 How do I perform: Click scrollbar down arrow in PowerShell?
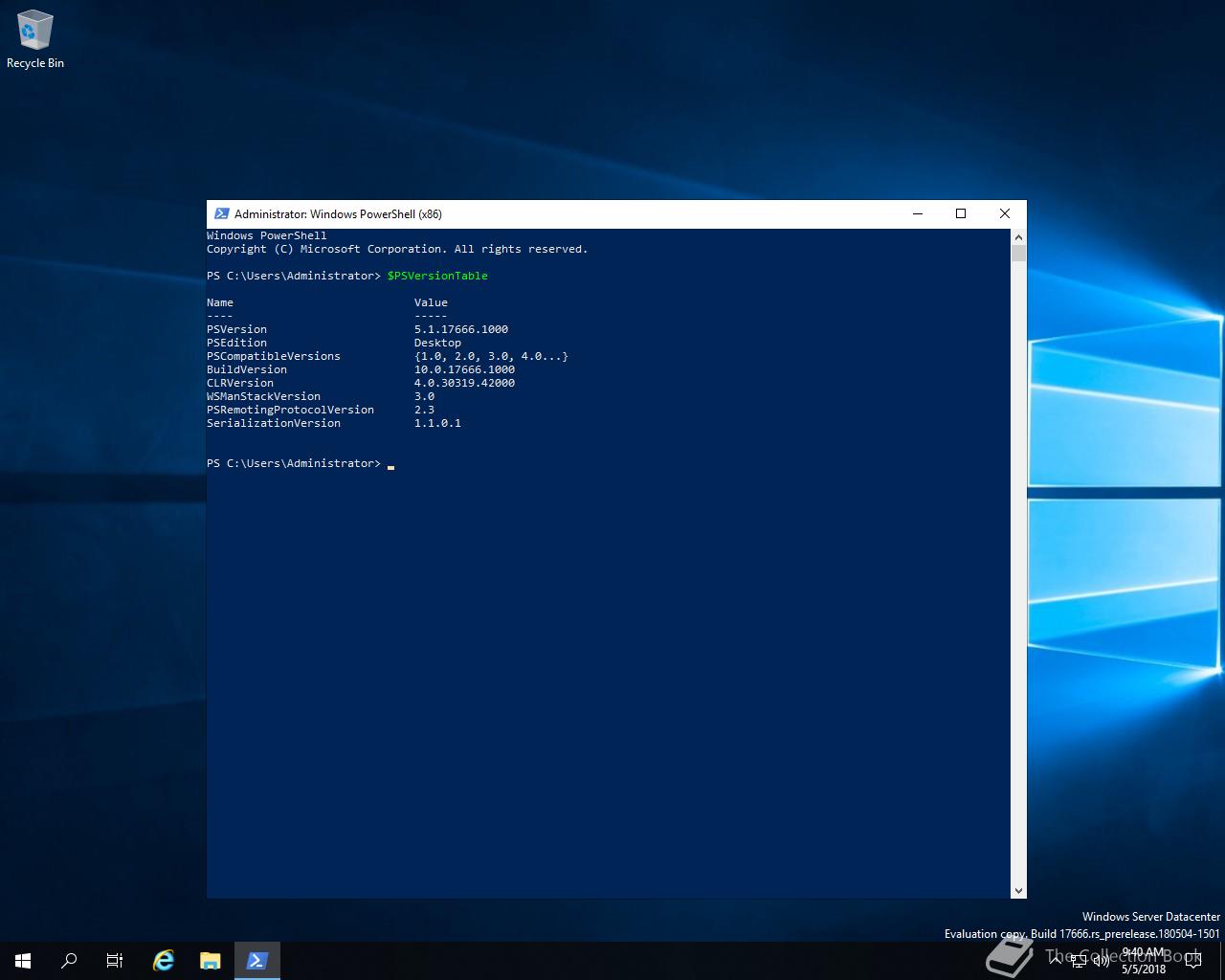pyautogui.click(x=1018, y=890)
